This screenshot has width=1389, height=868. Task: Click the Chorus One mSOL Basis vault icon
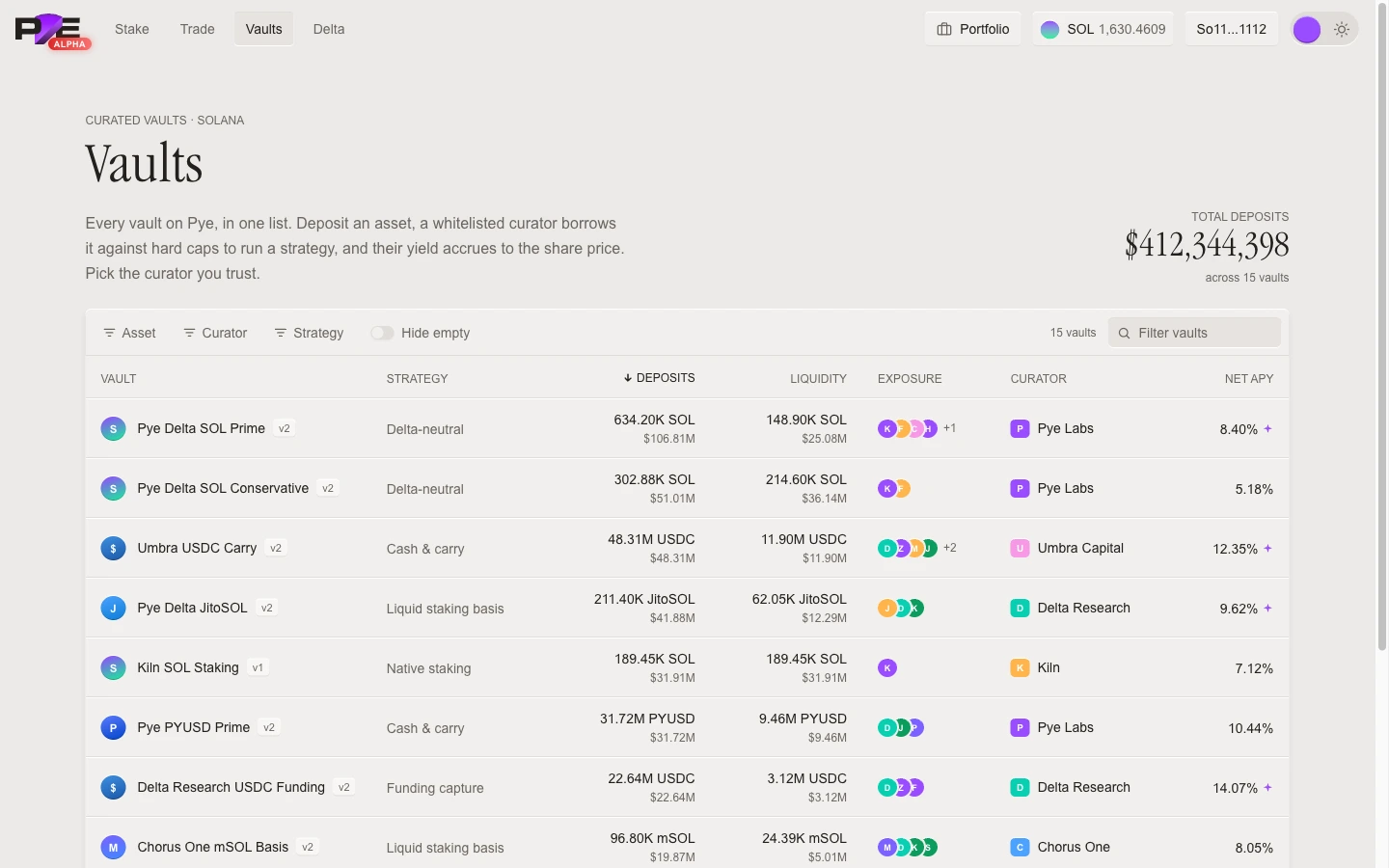click(113, 848)
